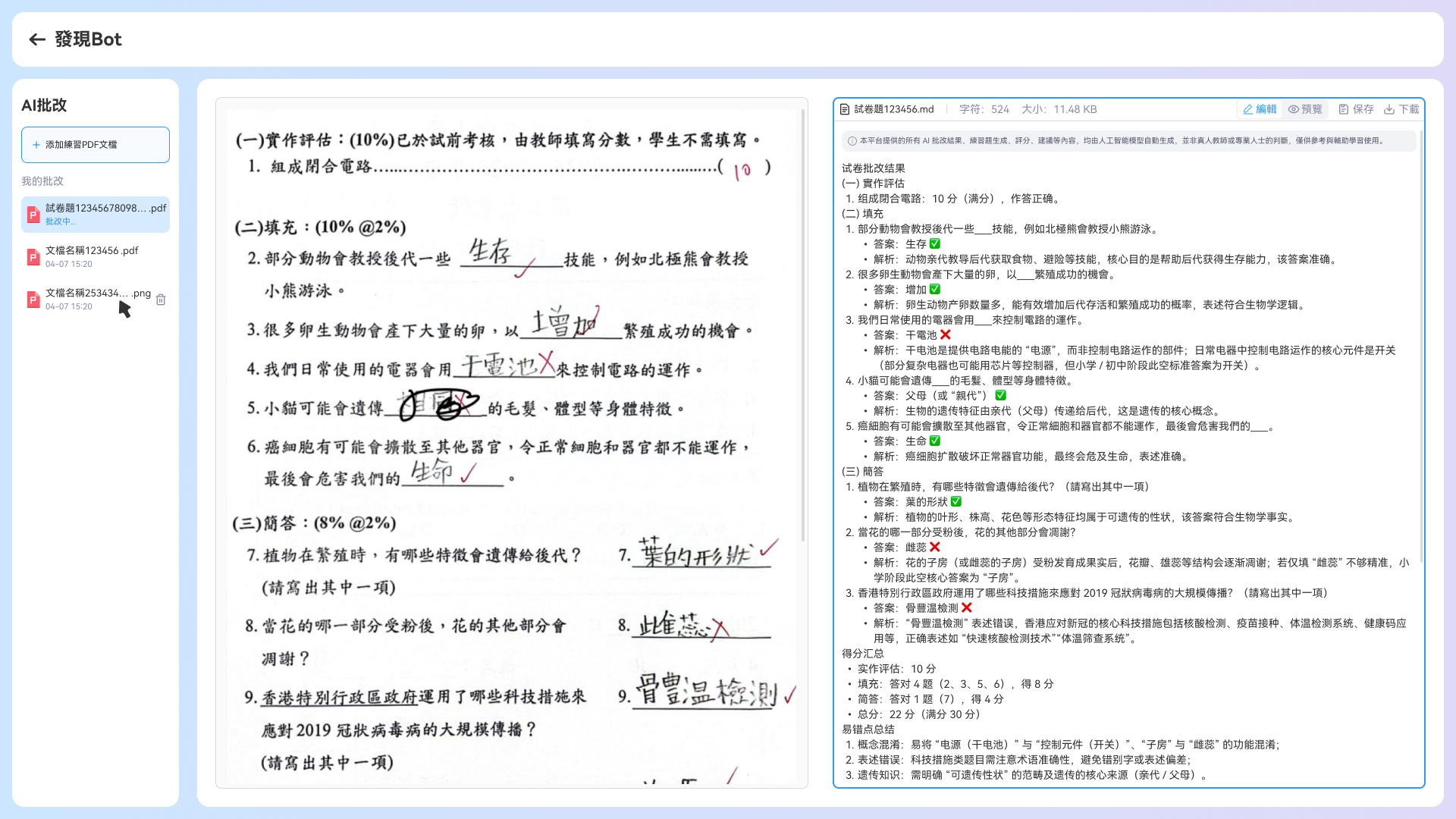Image resolution: width=1456 pixels, height=819 pixels.
Task: Switch to 編輯 edit mode
Action: coord(1260,109)
